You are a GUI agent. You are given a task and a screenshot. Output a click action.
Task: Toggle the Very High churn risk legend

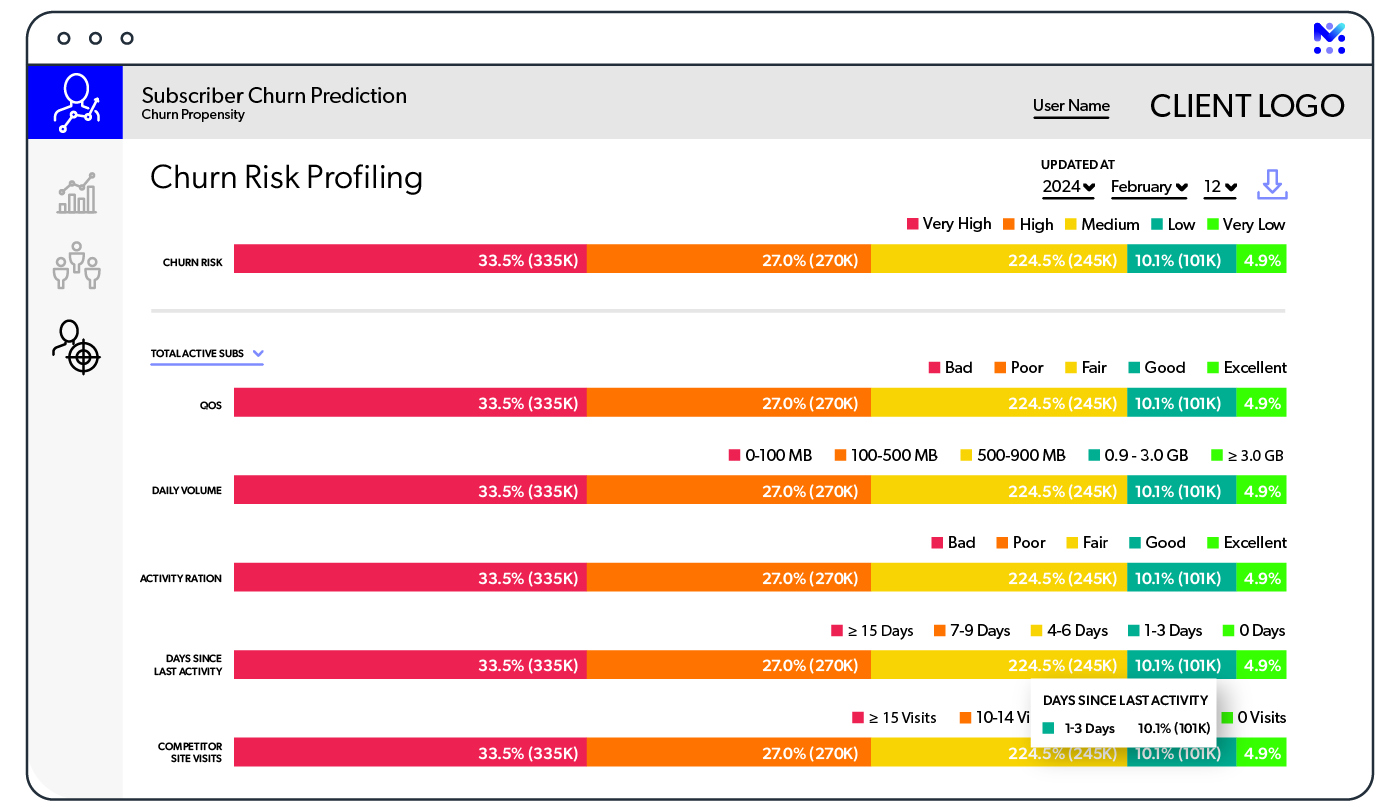click(949, 224)
